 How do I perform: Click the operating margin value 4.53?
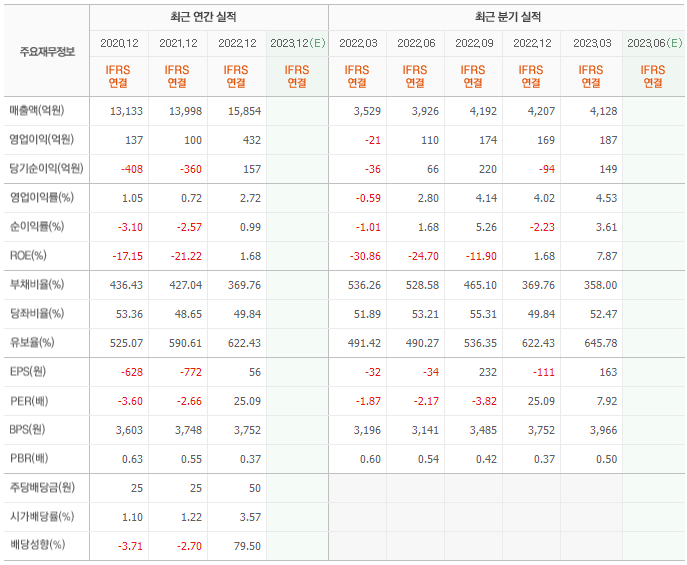(606, 198)
